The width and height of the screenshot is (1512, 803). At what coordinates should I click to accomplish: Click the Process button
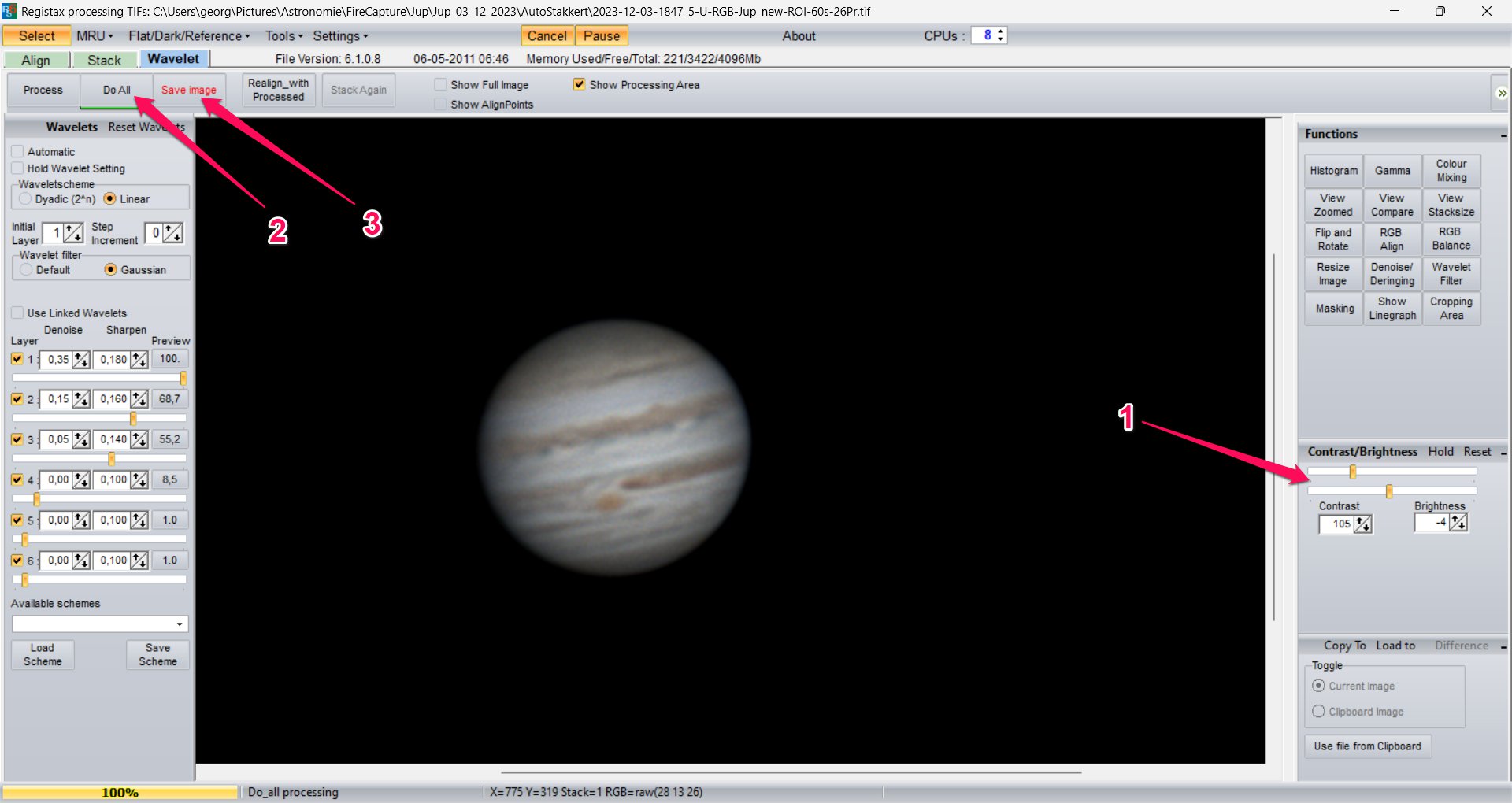(x=43, y=91)
